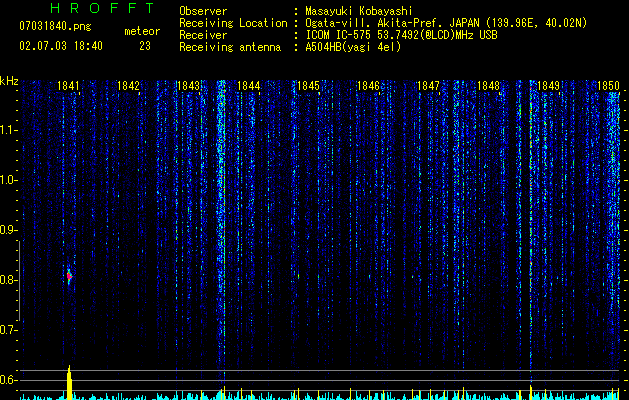629x400 pixels.
Task: Click the Ogata-vill. Akita-Pref. JAPAN location text
Action: 393,23
